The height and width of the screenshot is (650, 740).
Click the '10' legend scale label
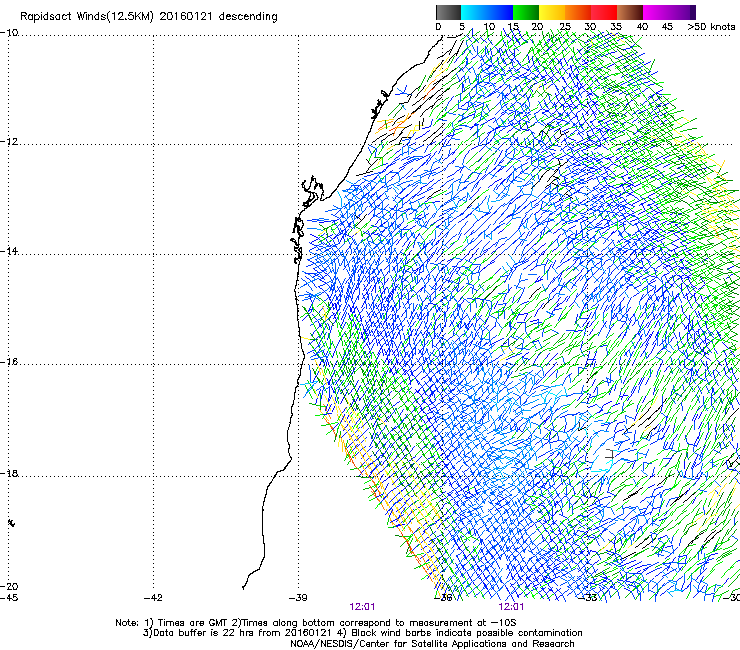pyautogui.click(x=489, y=27)
